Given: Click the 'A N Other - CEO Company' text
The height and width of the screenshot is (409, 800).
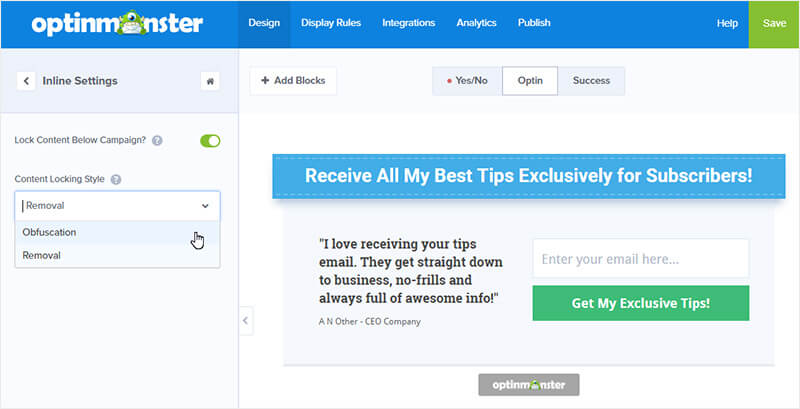Looking at the screenshot, I should tap(370, 322).
